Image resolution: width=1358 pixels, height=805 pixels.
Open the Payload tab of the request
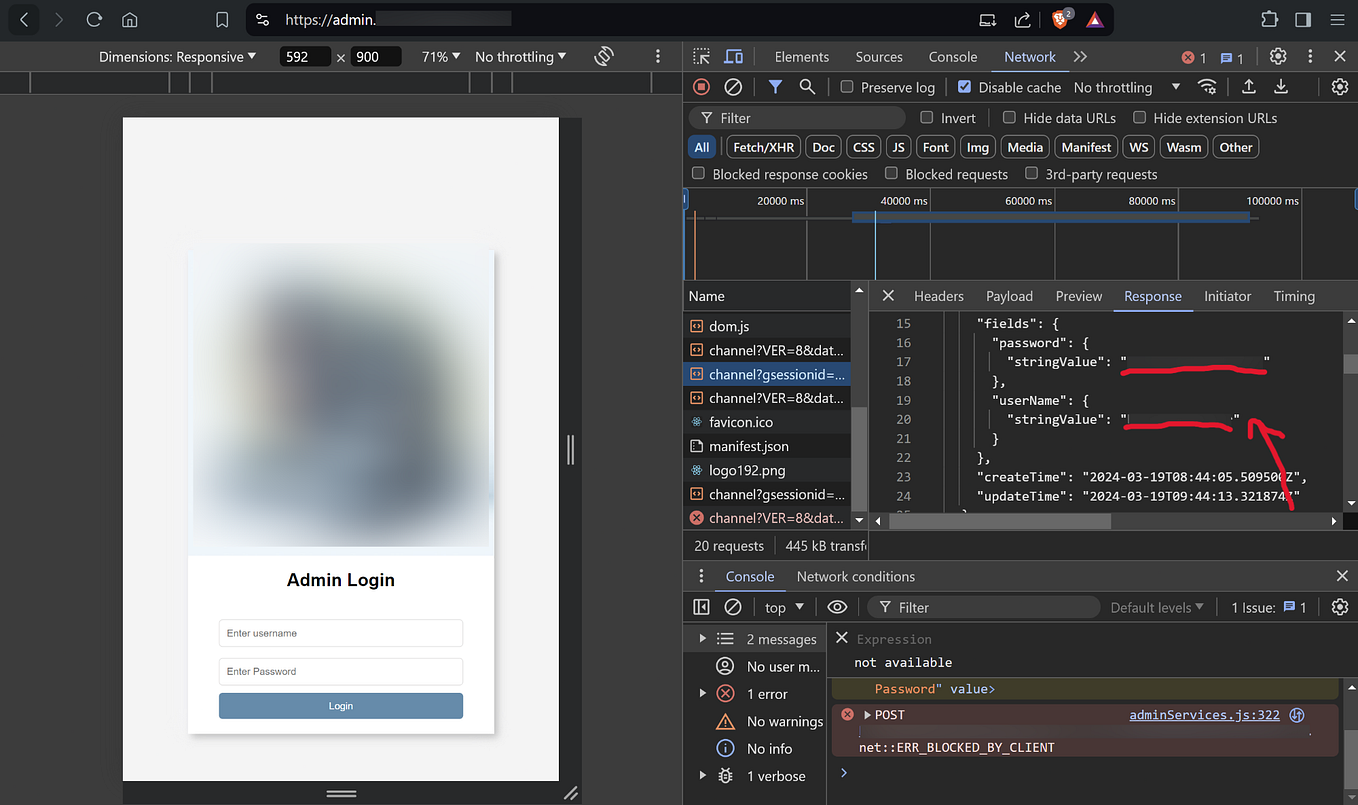(x=1009, y=296)
